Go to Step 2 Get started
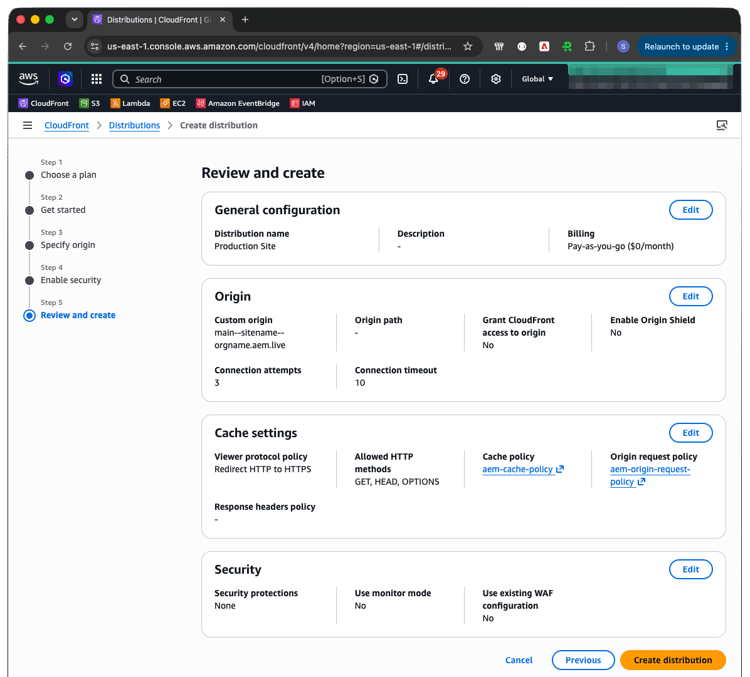This screenshot has height=677, width=750. tap(63, 210)
